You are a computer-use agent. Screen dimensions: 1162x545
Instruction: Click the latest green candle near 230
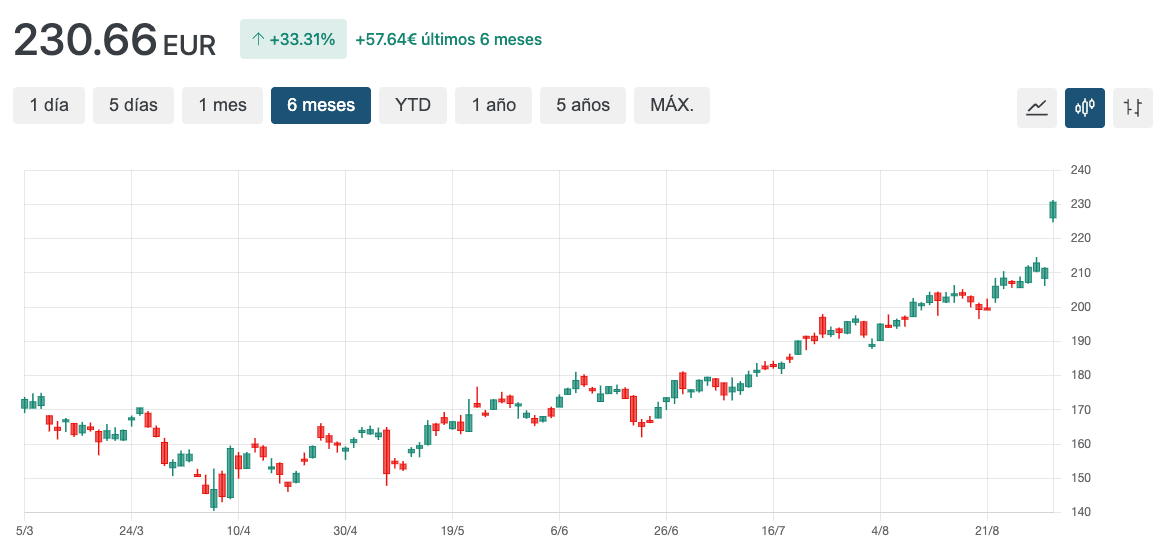(x=1053, y=209)
